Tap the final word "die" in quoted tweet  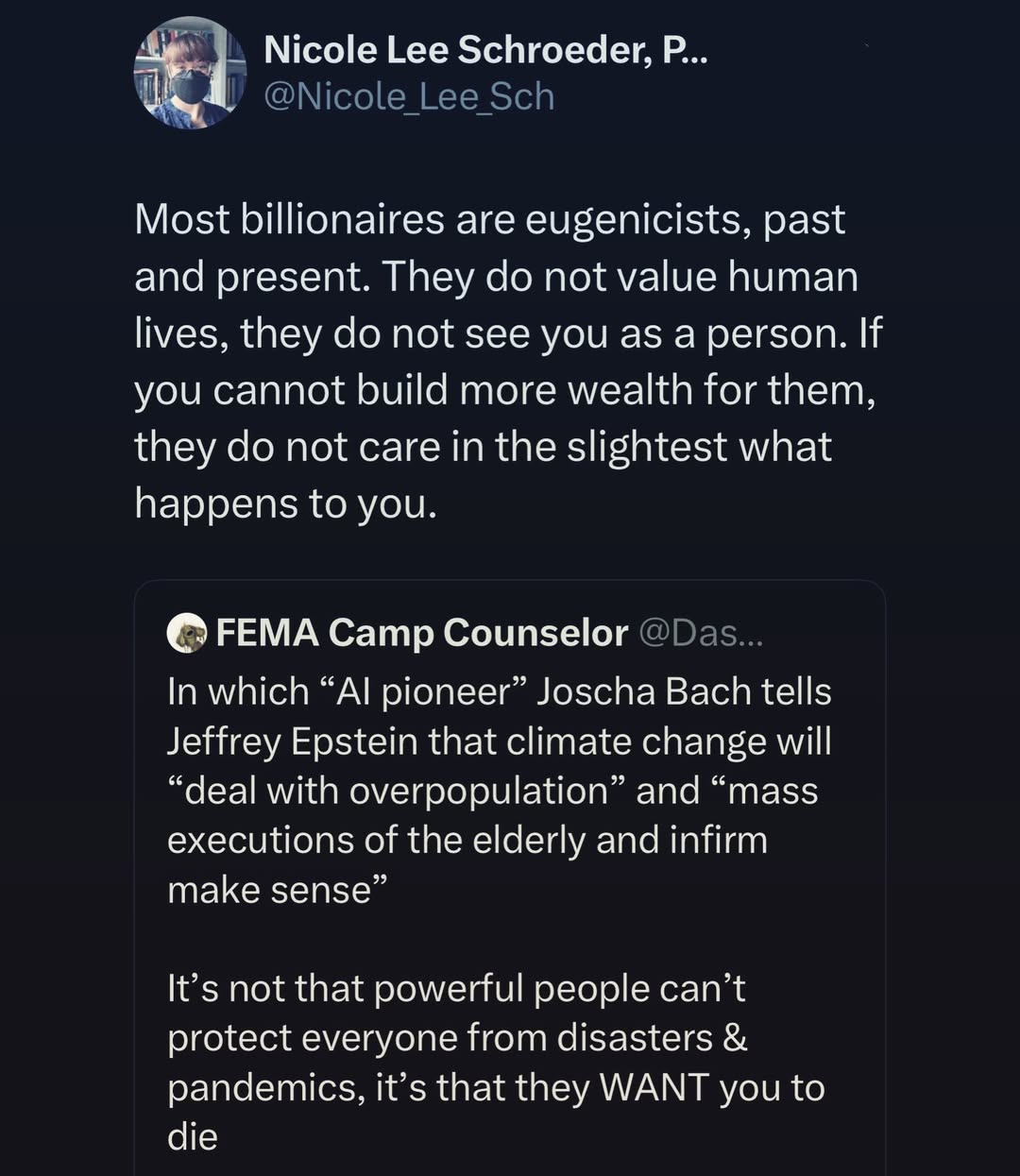[x=192, y=1136]
